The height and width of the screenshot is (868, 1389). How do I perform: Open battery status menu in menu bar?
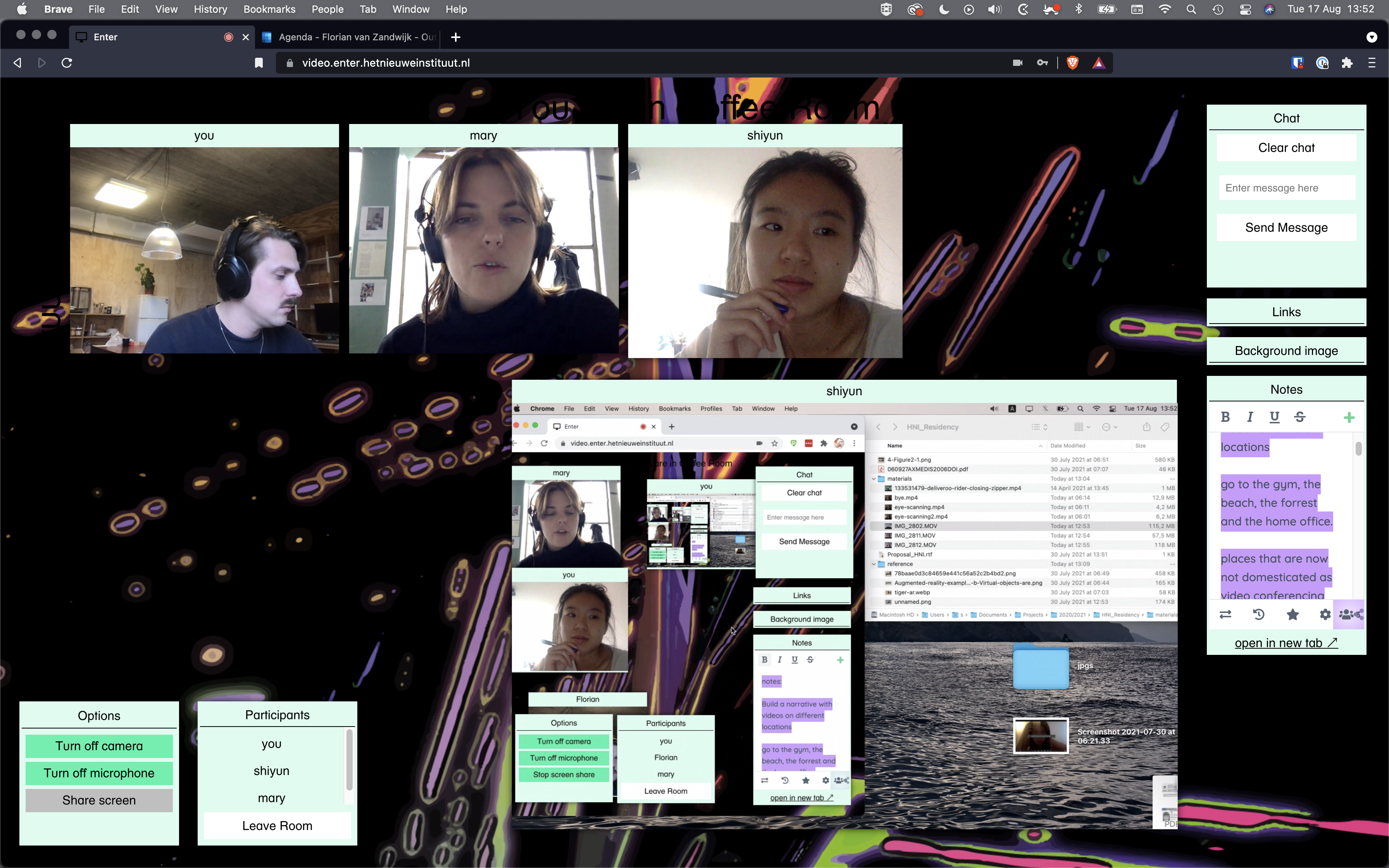point(1106,9)
